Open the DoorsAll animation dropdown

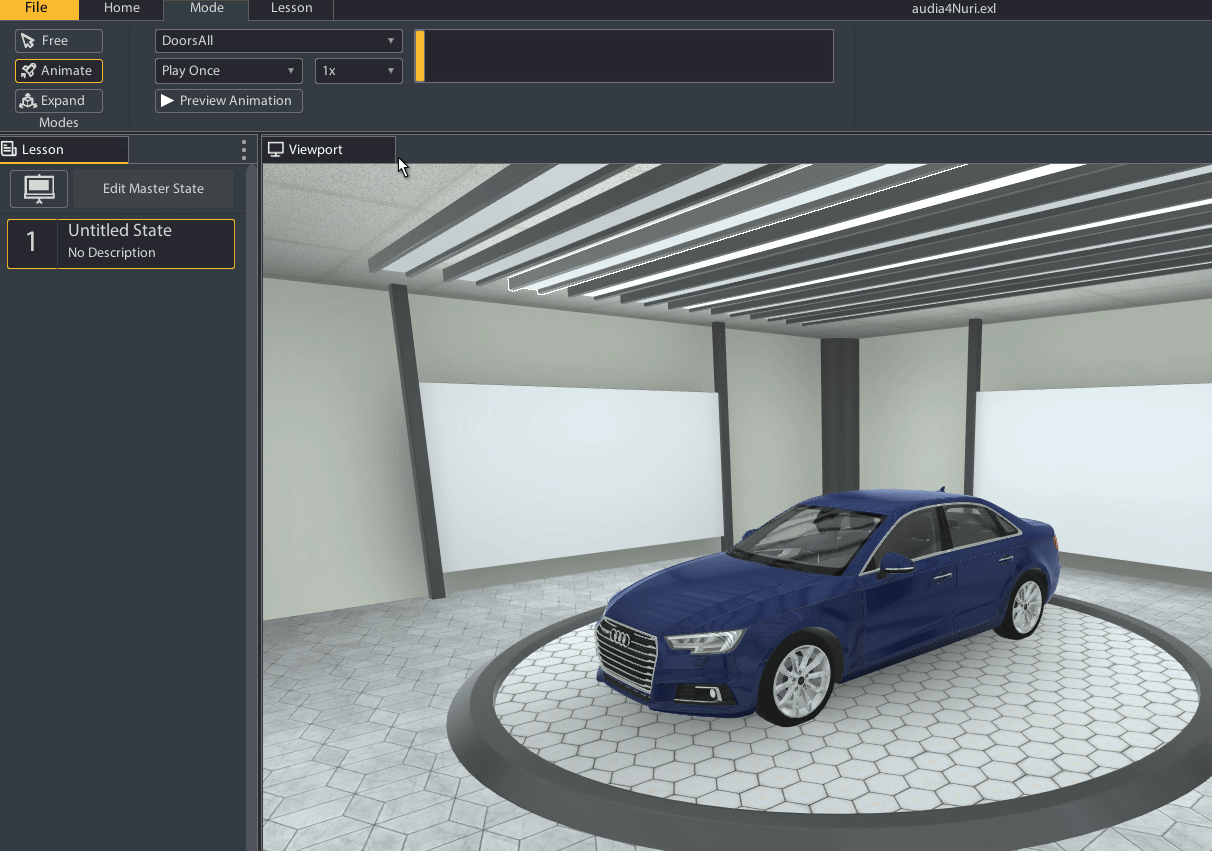coord(279,41)
